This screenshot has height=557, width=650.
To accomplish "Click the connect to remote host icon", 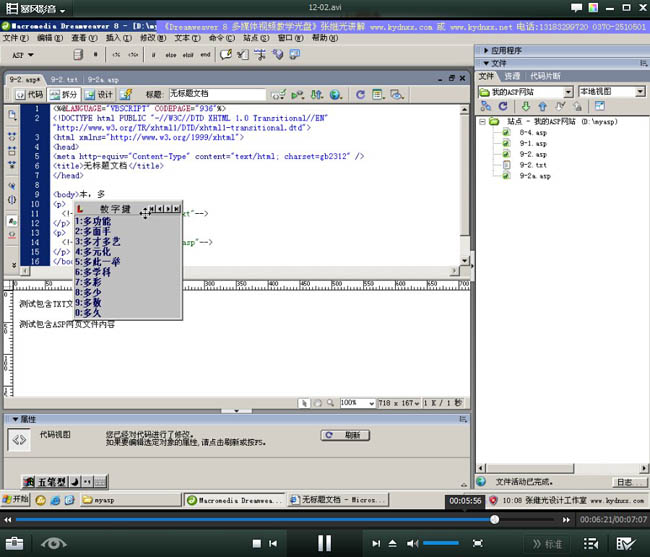I will point(486,107).
